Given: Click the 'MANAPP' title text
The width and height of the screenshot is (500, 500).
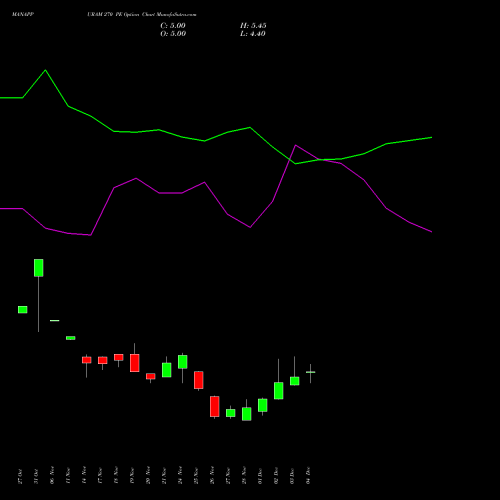Looking at the screenshot, I should tap(23, 15).
